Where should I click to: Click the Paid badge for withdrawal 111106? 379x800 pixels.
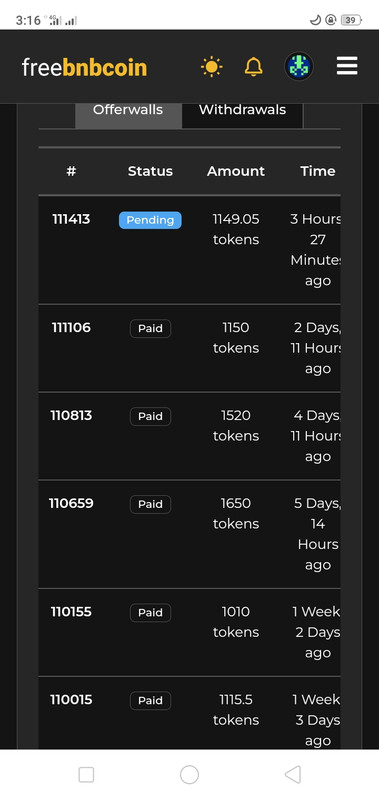coord(150,329)
